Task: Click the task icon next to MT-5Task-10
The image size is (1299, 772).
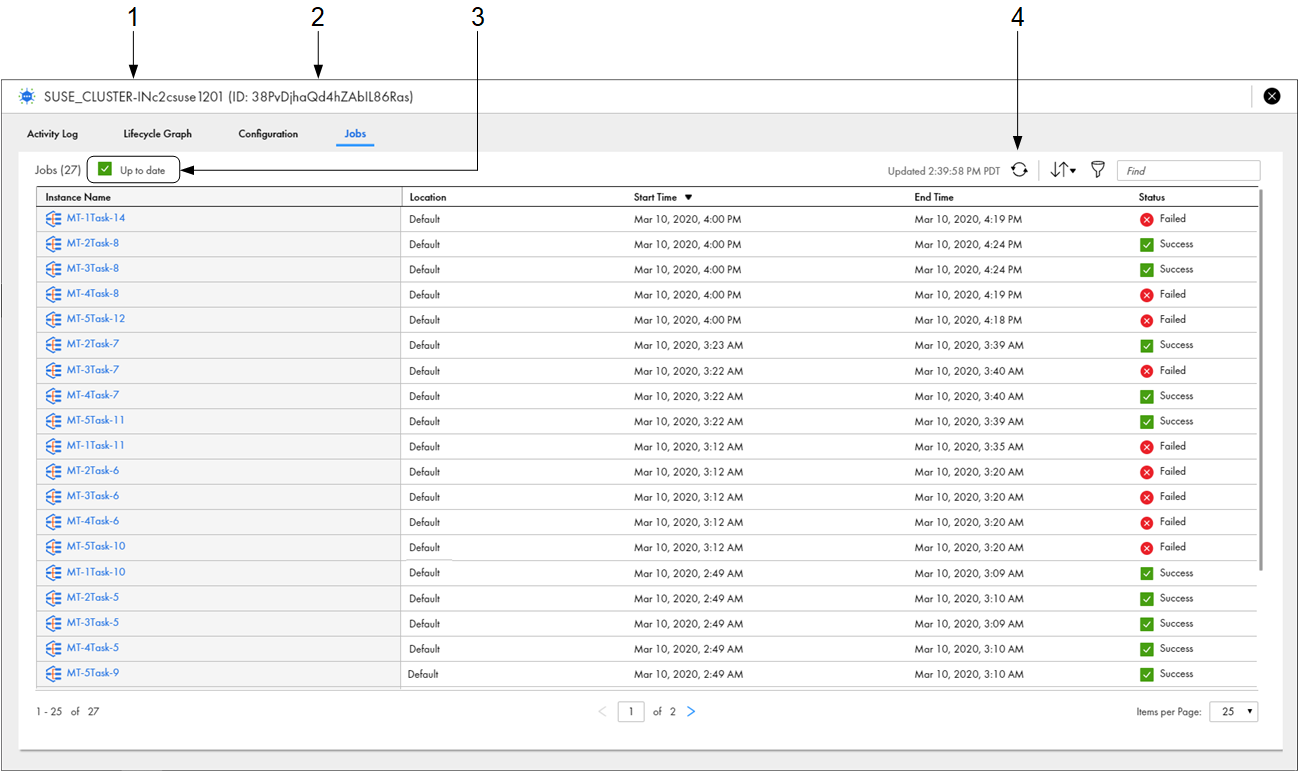Action: [54, 547]
